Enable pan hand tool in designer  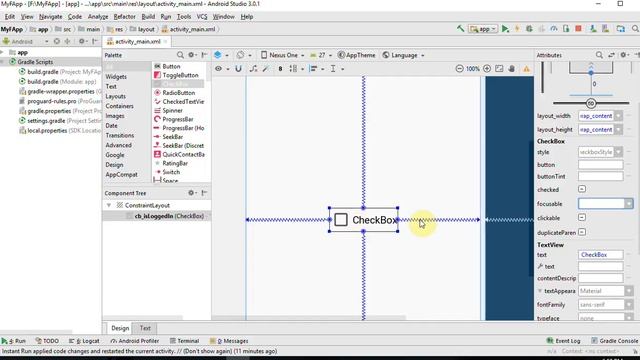512,69
